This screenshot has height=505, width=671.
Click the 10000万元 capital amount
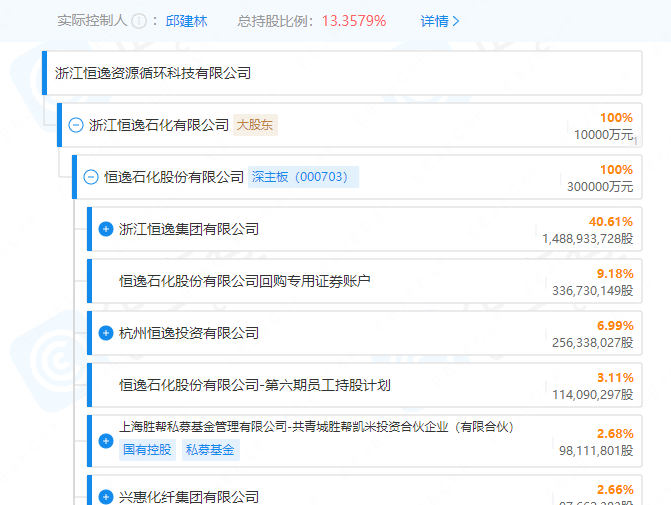(x=603, y=135)
